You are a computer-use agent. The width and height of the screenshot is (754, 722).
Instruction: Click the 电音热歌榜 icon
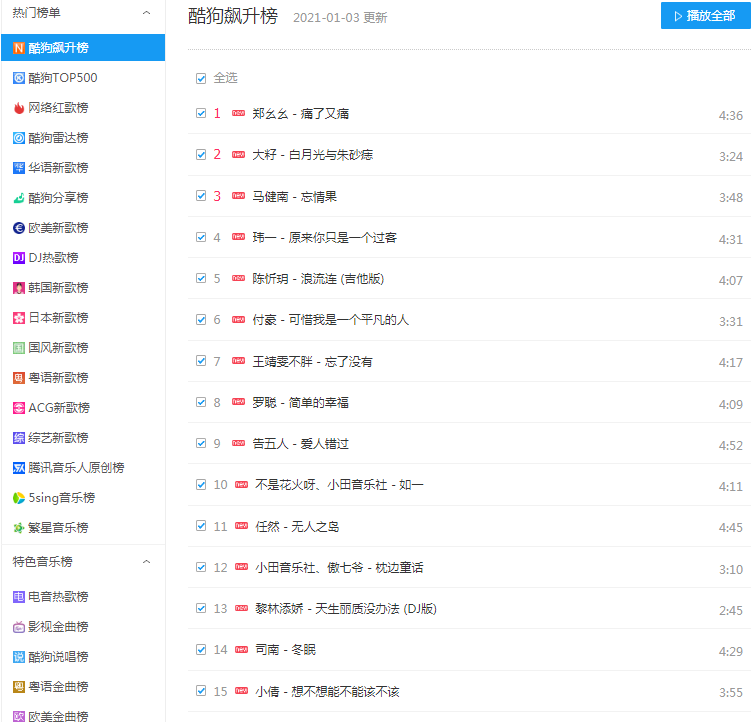[18, 597]
